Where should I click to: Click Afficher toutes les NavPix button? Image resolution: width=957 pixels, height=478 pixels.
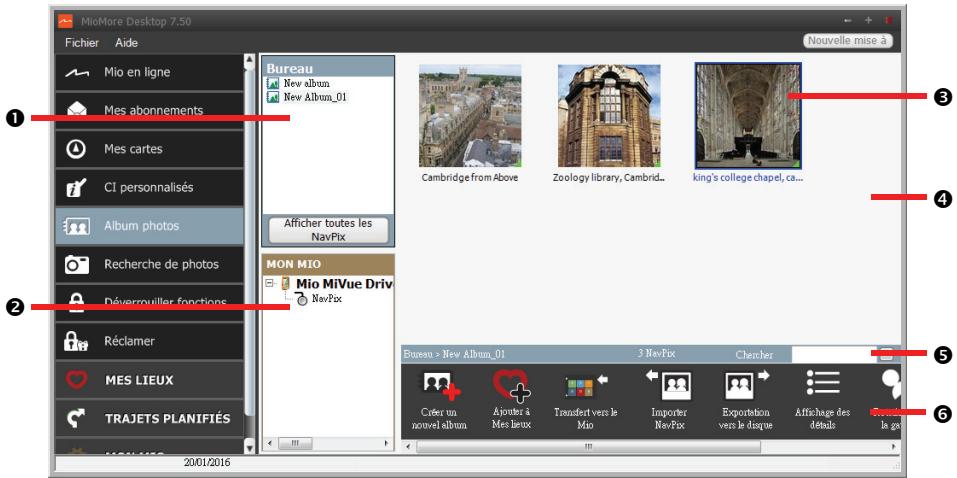328,230
